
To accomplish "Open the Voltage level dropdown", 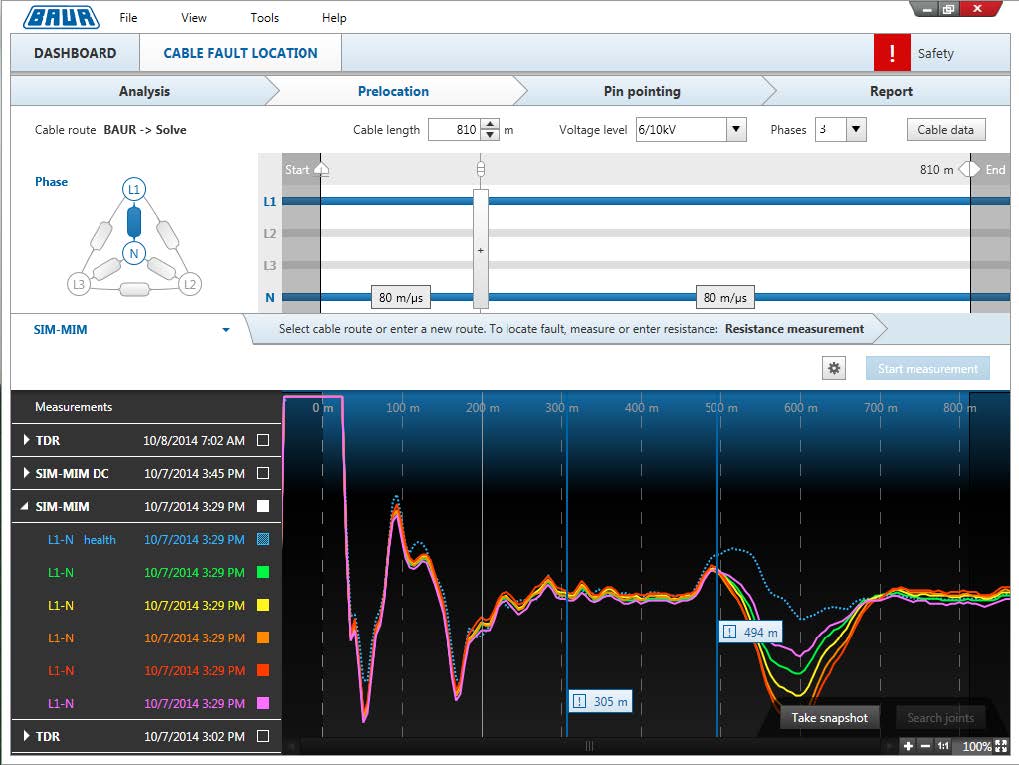I will click(736, 129).
